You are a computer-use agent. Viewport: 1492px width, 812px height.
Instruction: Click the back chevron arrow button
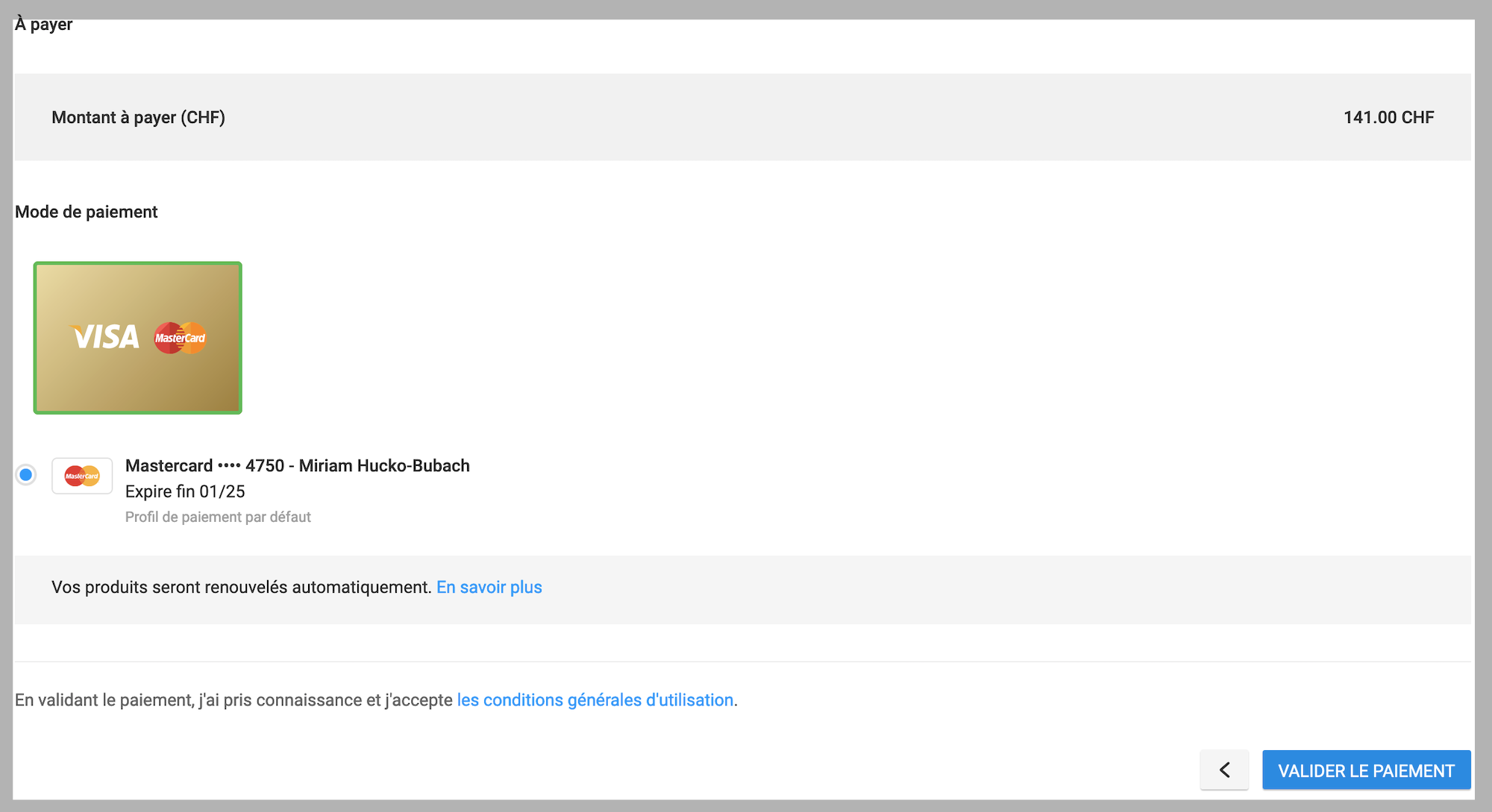coord(1223,769)
